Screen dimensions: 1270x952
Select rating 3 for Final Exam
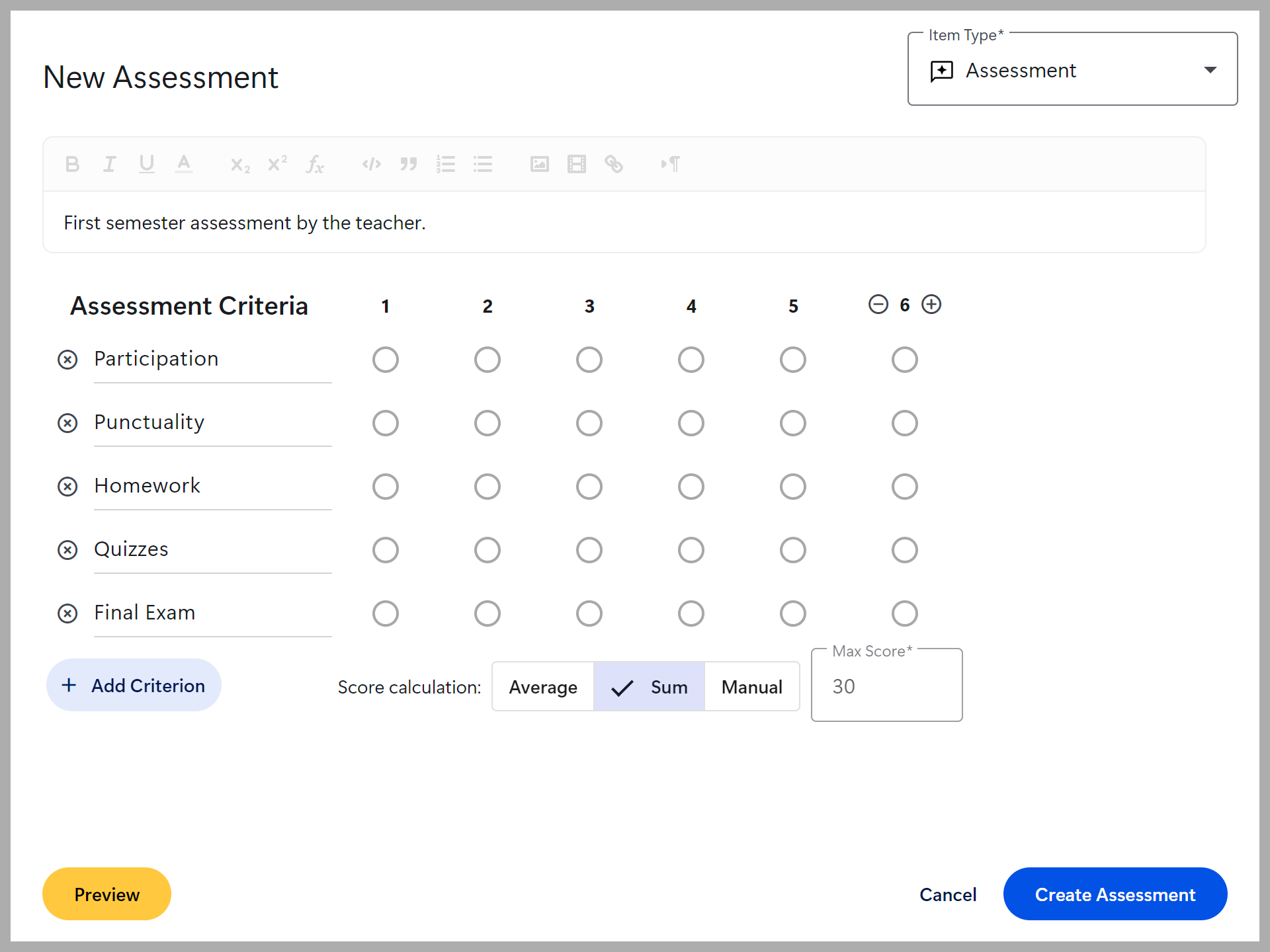tap(589, 614)
